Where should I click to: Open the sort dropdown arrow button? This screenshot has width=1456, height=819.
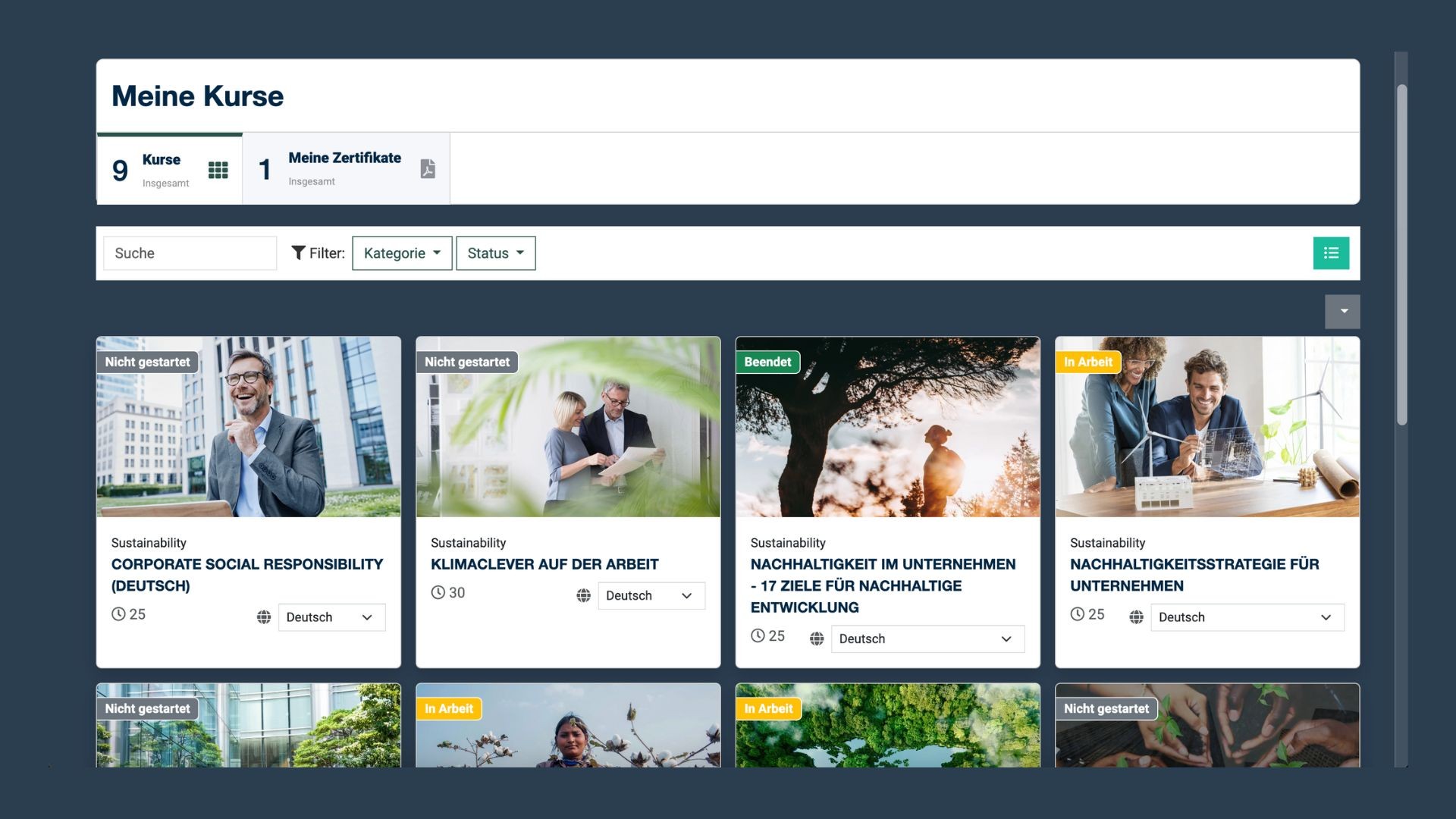[x=1342, y=312]
